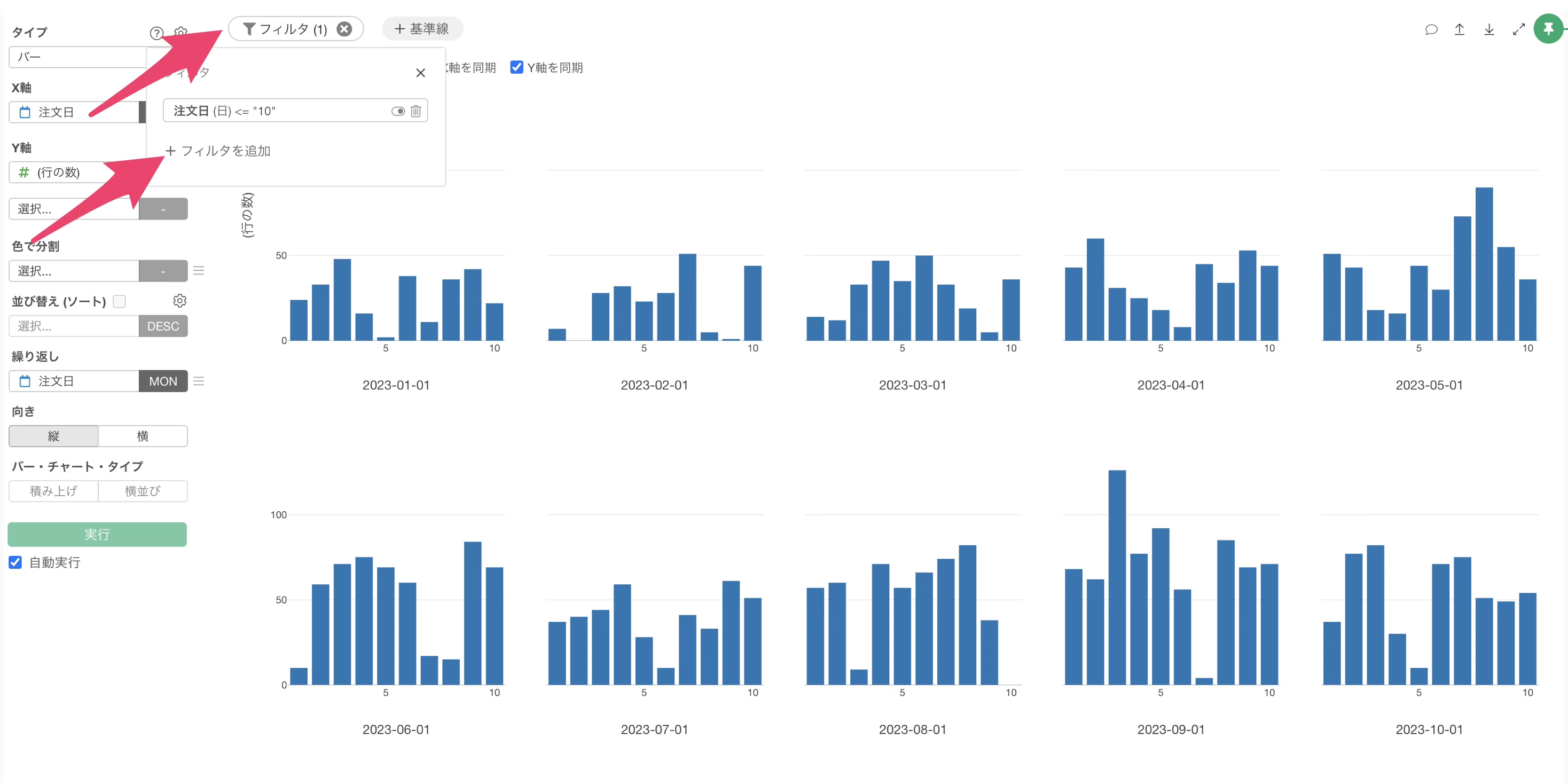Select the 積み上げ bar chart type
1568x783 pixels.
click(x=53, y=491)
